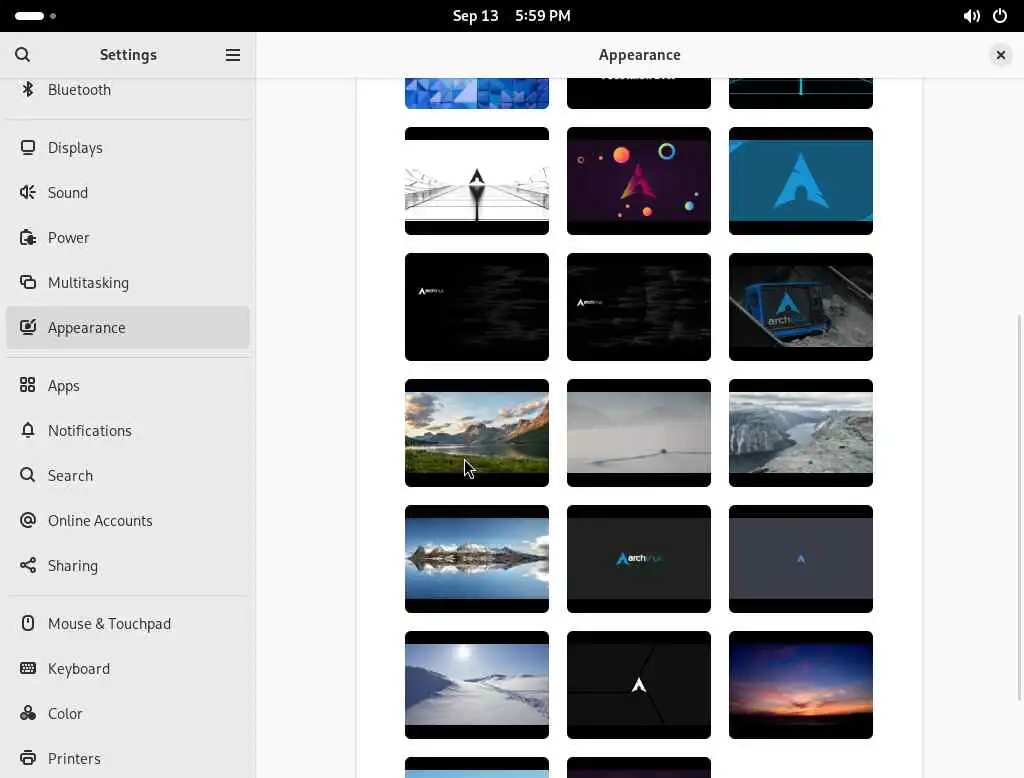Image resolution: width=1024 pixels, height=778 pixels.
Task: Choose the solid blue Arch logo wallpaper
Action: tap(801, 181)
